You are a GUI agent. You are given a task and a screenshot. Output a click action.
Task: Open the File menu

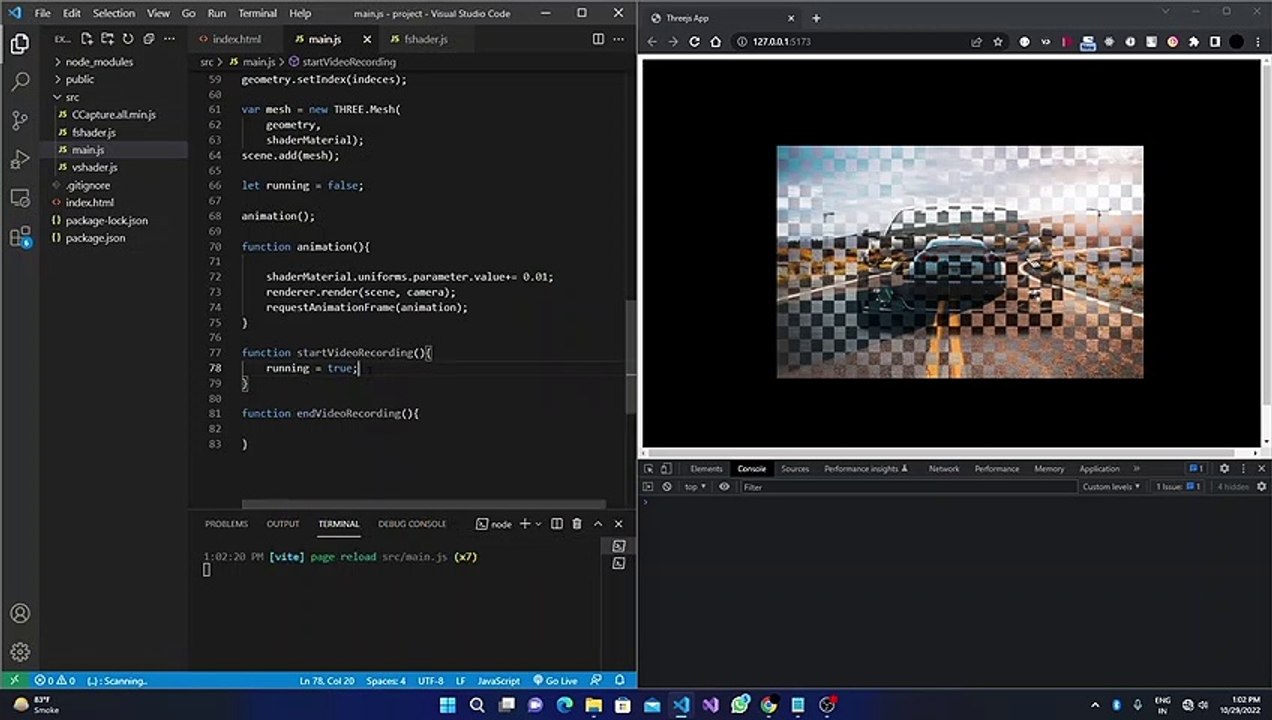coord(42,13)
